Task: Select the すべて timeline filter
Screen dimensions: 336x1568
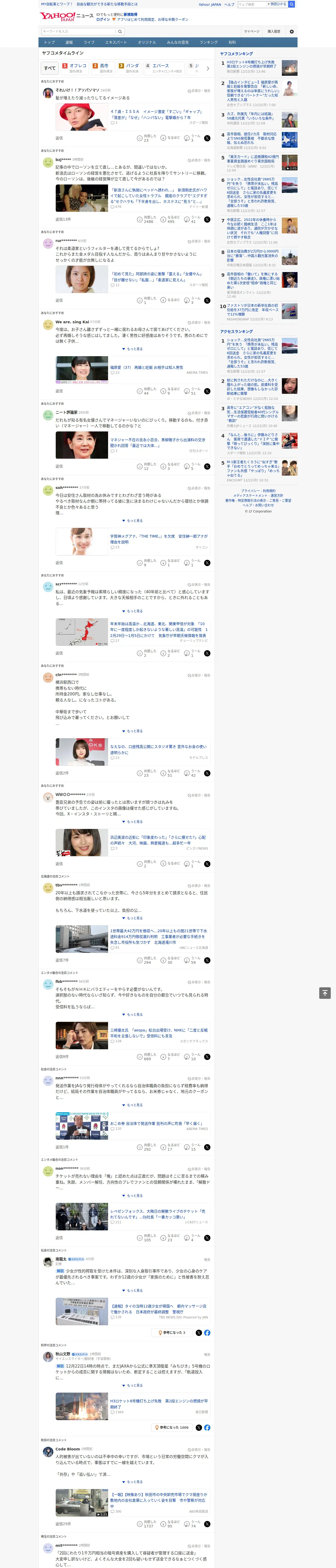Action: tap(50, 68)
